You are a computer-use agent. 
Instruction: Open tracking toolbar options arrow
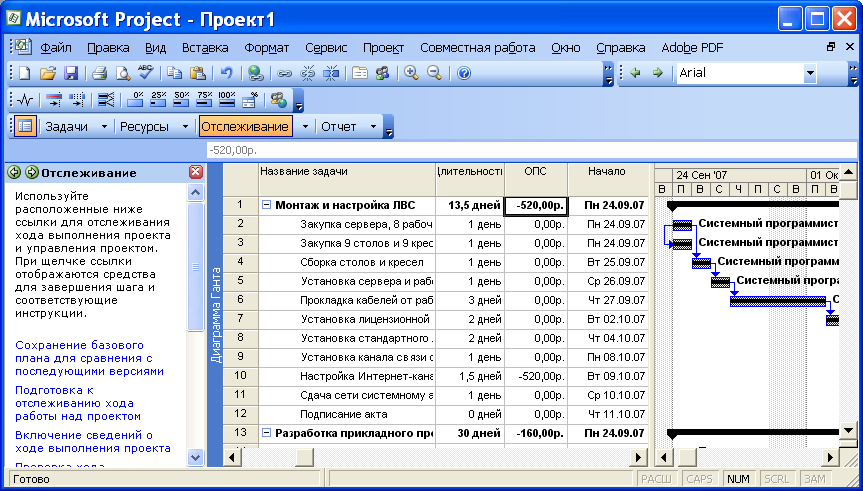(x=298, y=101)
